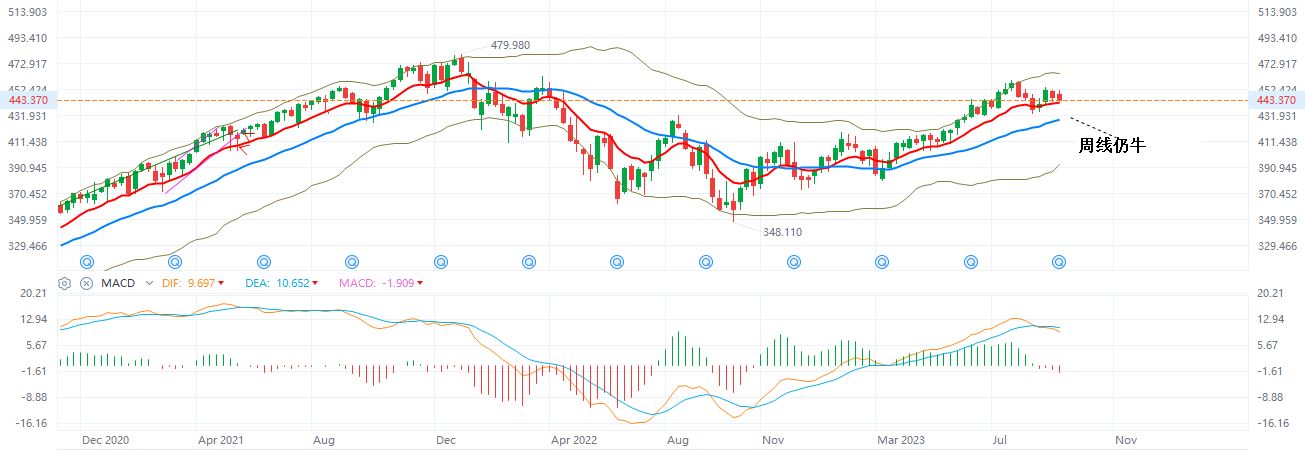This screenshot has height=450, width=1305.
Task: Click the Mar 2023 date axis label
Action: (903, 439)
